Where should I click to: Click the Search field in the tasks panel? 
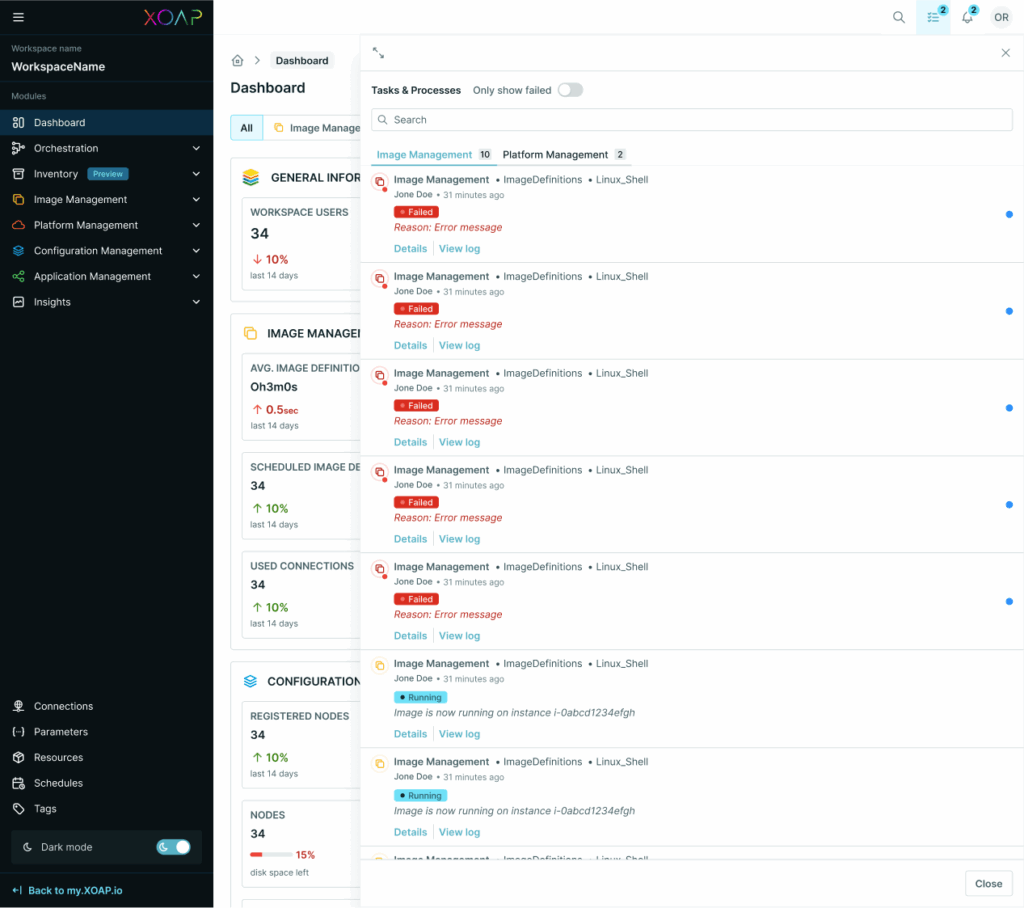[691, 119]
